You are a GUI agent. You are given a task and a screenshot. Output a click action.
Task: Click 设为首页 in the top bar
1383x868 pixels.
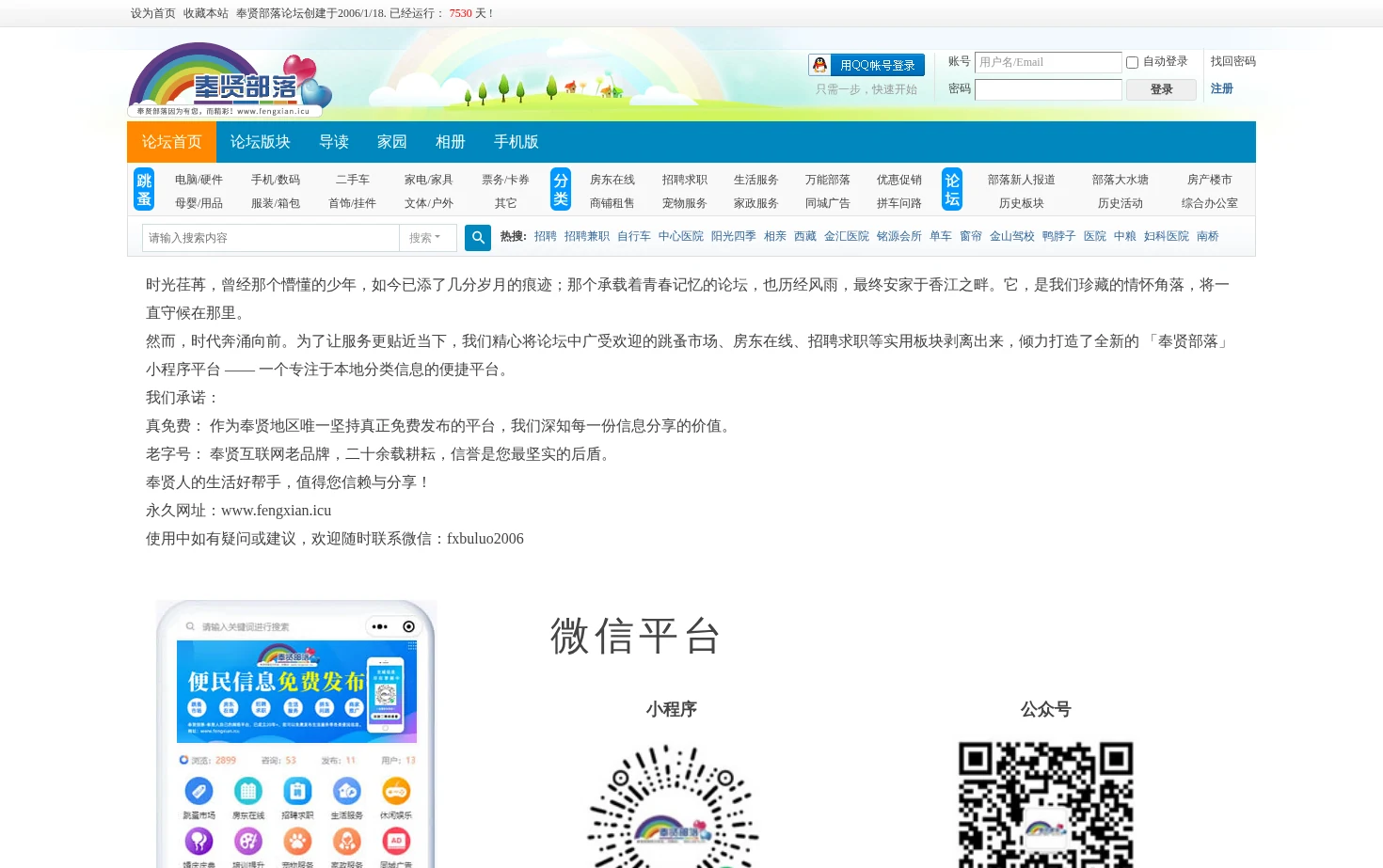point(153,13)
